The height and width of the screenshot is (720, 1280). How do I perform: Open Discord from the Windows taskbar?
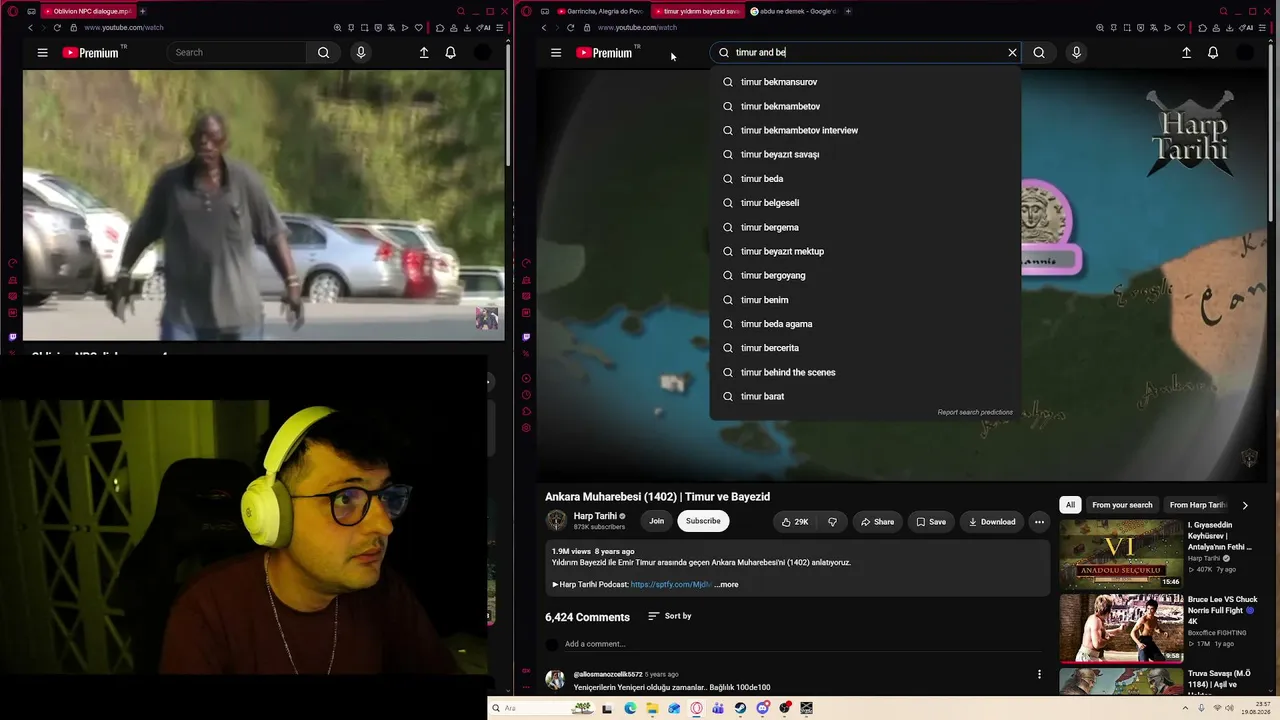(x=763, y=708)
